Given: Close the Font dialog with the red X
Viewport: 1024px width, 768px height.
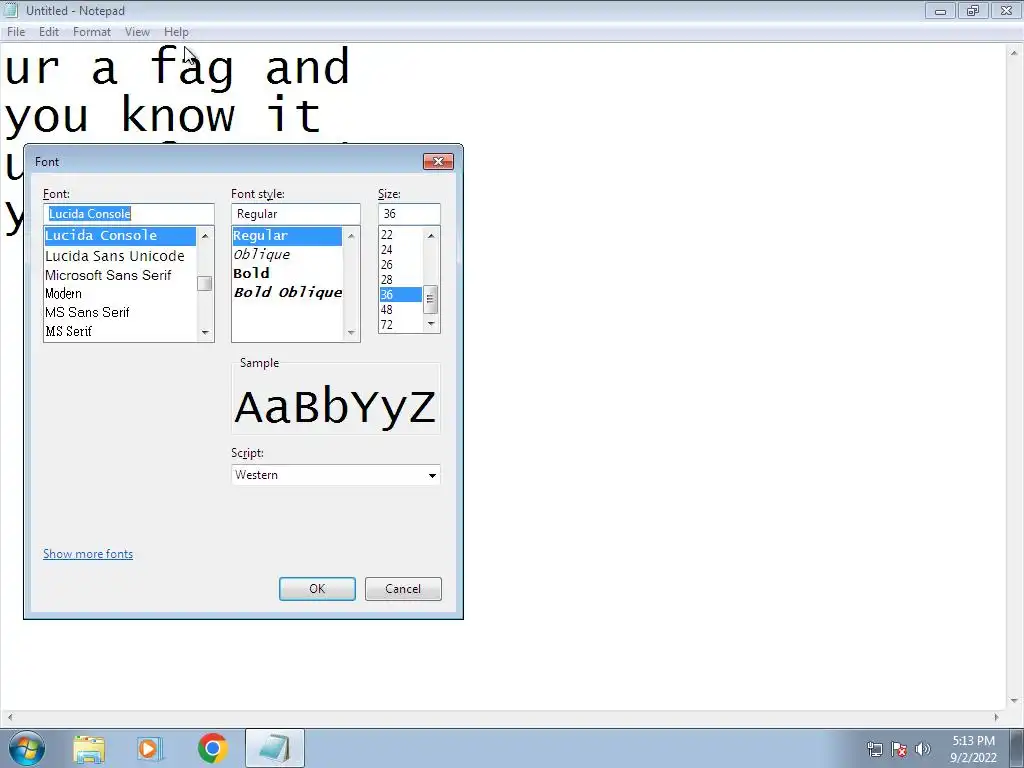Looking at the screenshot, I should (438, 161).
